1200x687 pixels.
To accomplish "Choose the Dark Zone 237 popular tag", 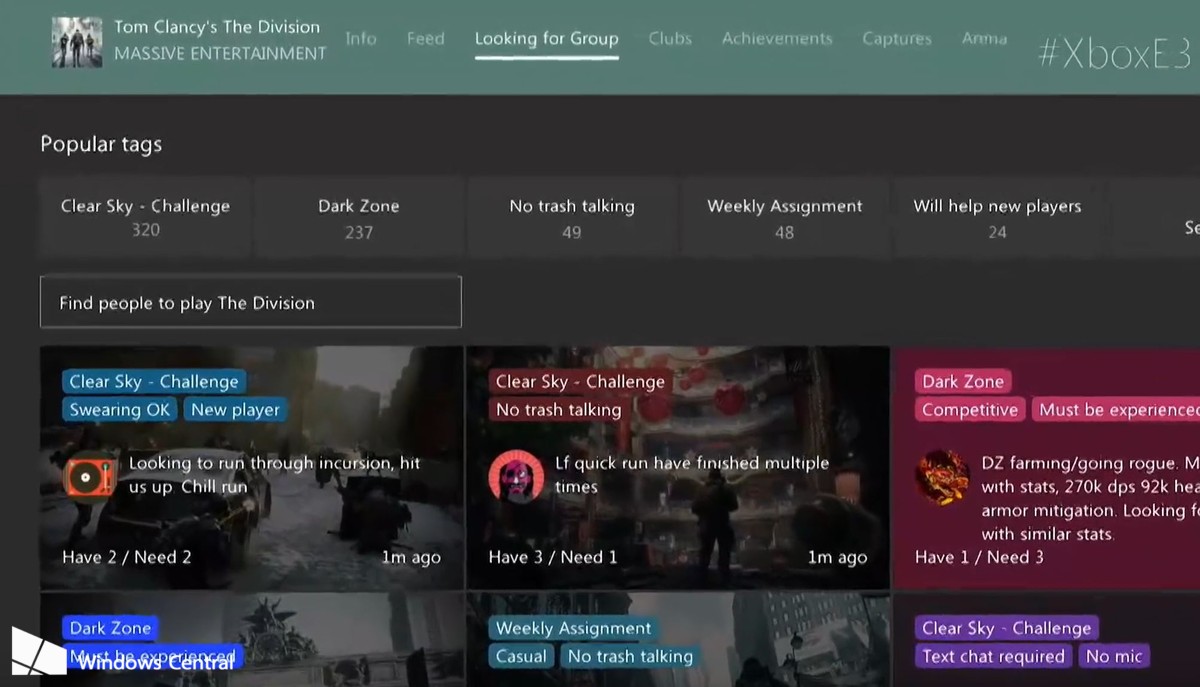I will coord(359,217).
